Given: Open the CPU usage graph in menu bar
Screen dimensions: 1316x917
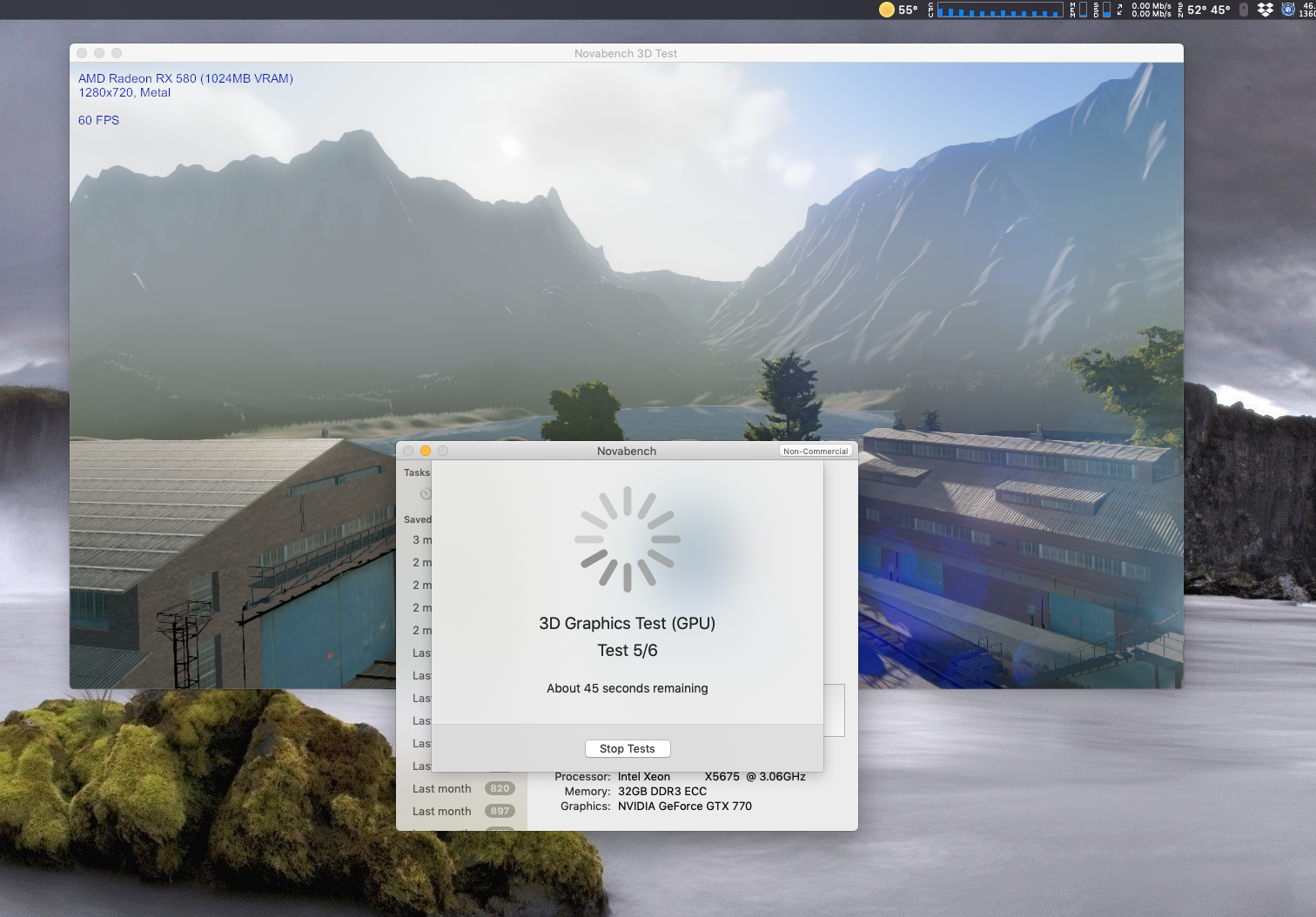Looking at the screenshot, I should pyautogui.click(x=995, y=10).
